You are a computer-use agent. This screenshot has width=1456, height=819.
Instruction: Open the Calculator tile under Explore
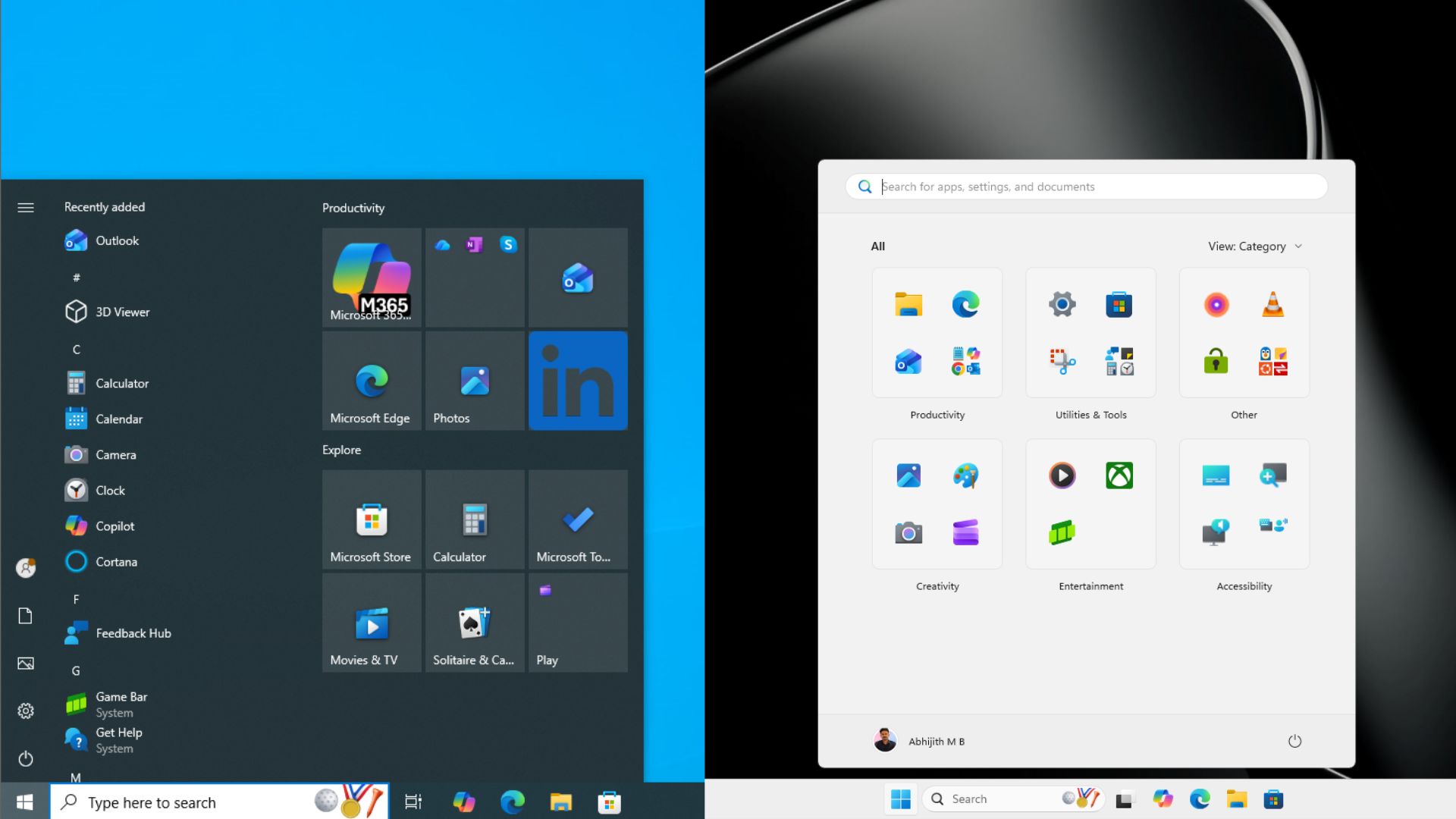pos(475,519)
